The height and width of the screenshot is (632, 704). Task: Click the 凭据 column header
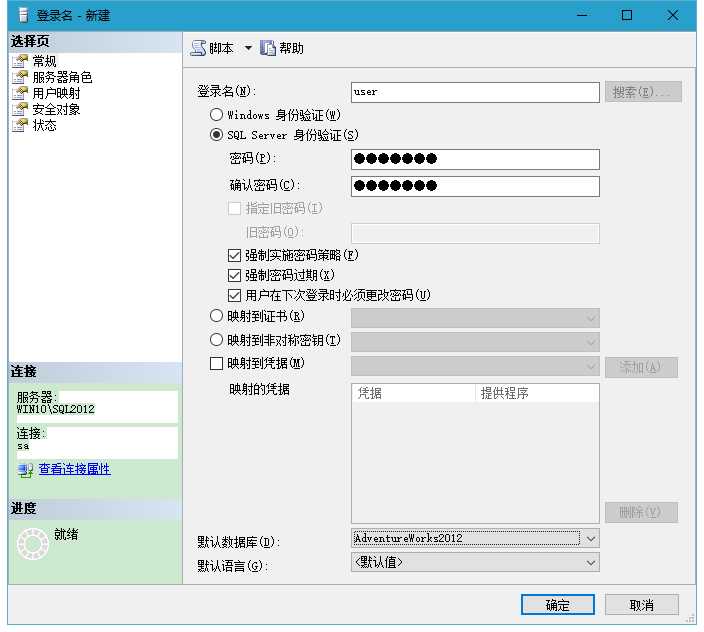pyautogui.click(x=413, y=393)
